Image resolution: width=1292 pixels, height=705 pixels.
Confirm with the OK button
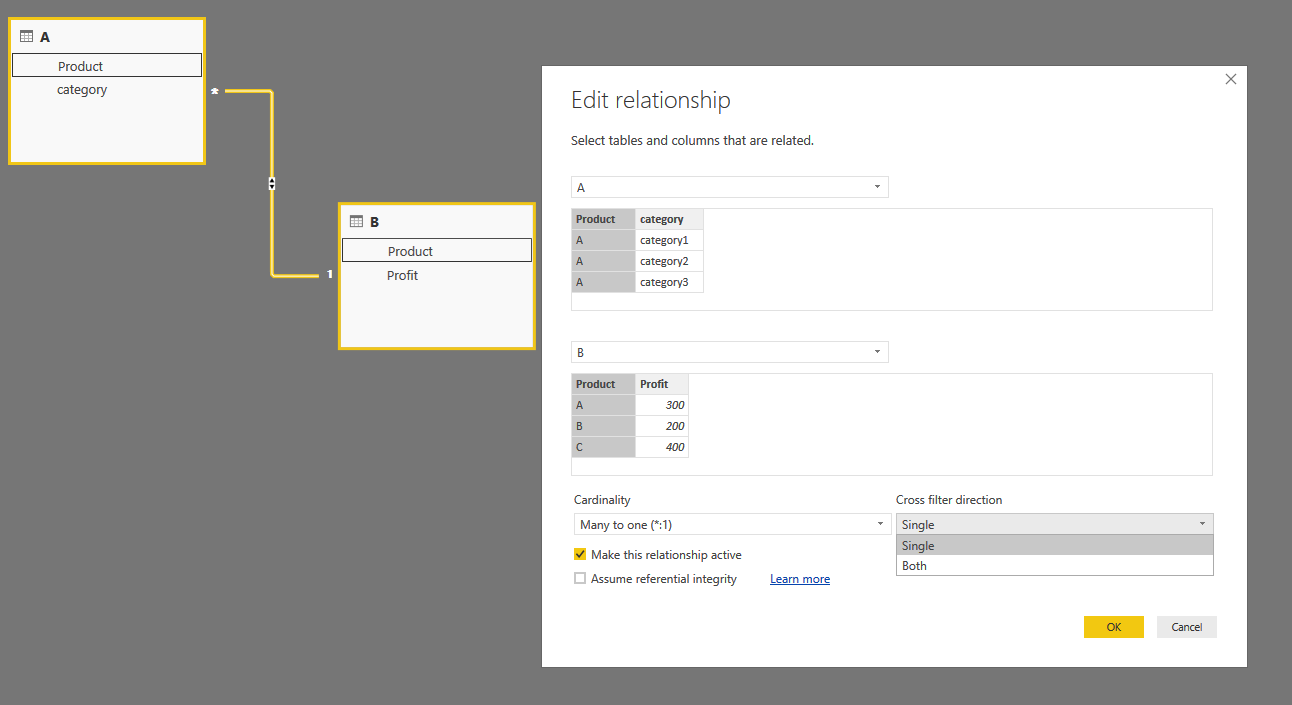click(1113, 627)
